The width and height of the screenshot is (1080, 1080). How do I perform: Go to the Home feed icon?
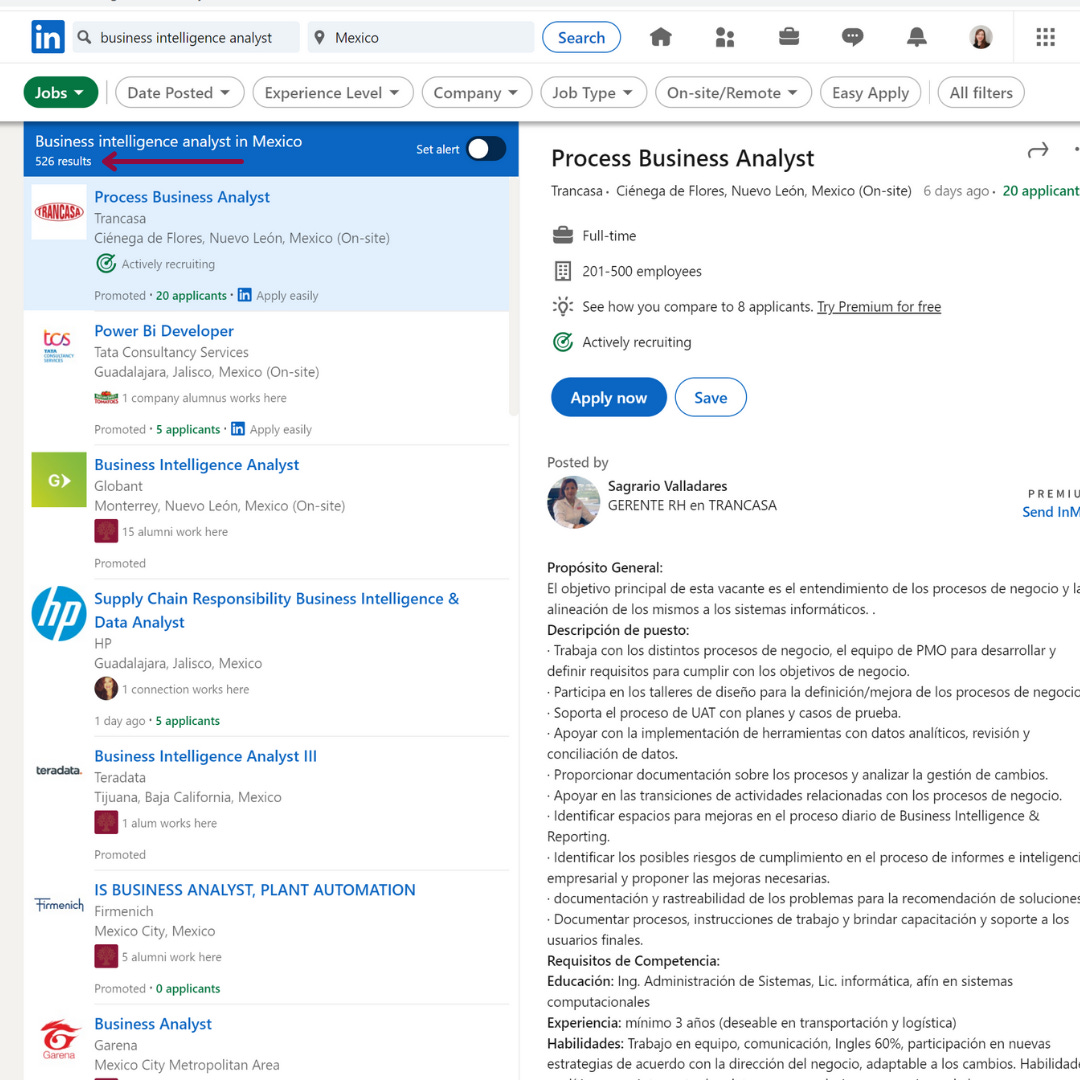tap(660, 37)
